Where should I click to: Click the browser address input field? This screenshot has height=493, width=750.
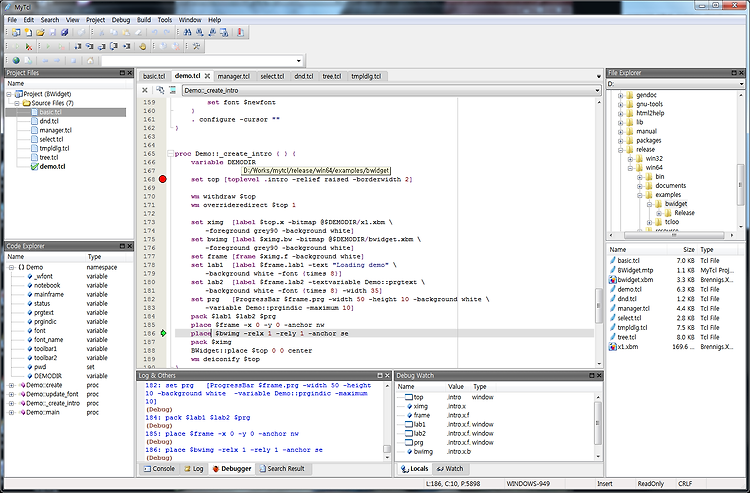click(x=202, y=61)
